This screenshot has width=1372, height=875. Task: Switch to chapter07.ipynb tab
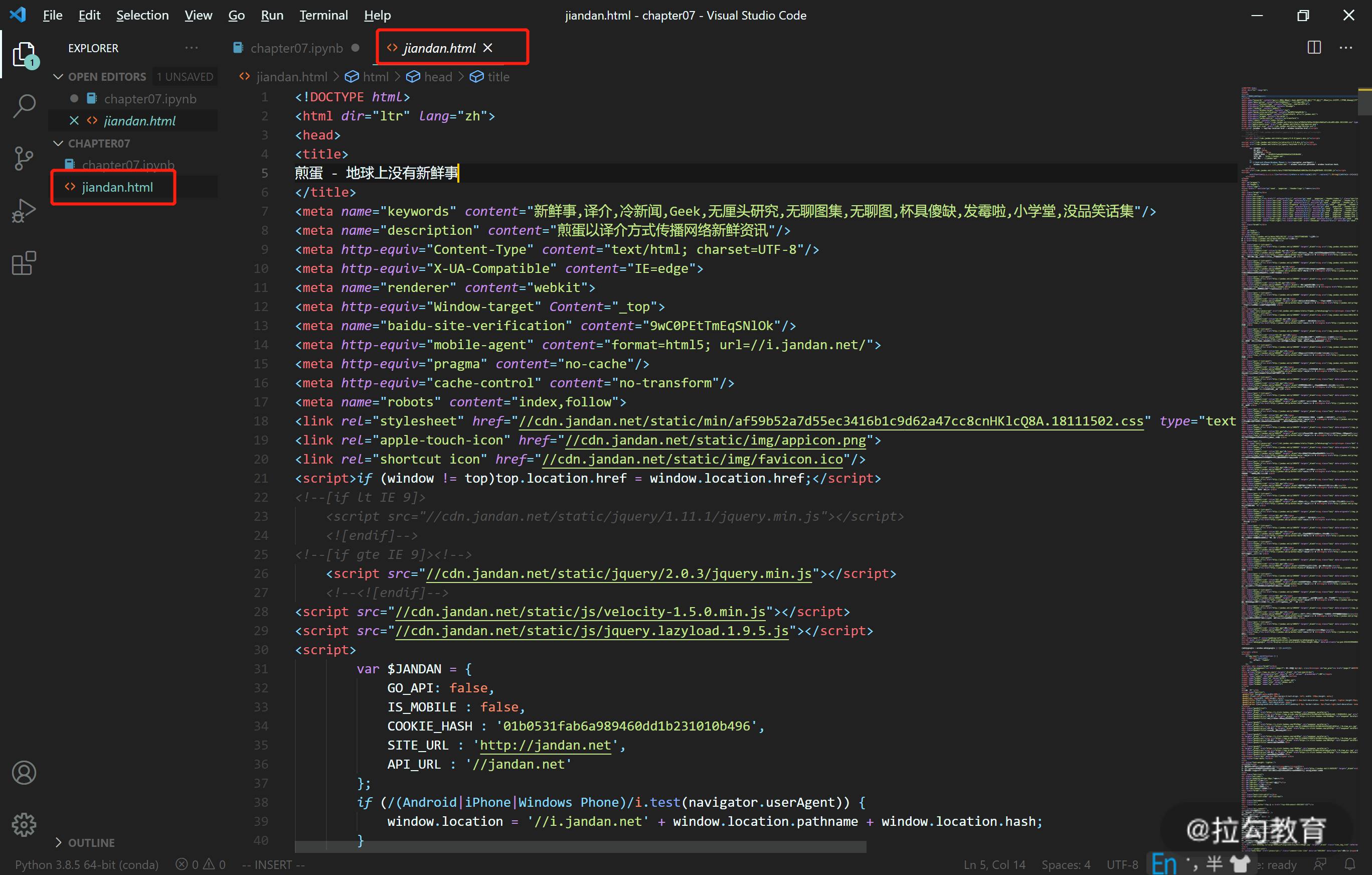(x=296, y=49)
